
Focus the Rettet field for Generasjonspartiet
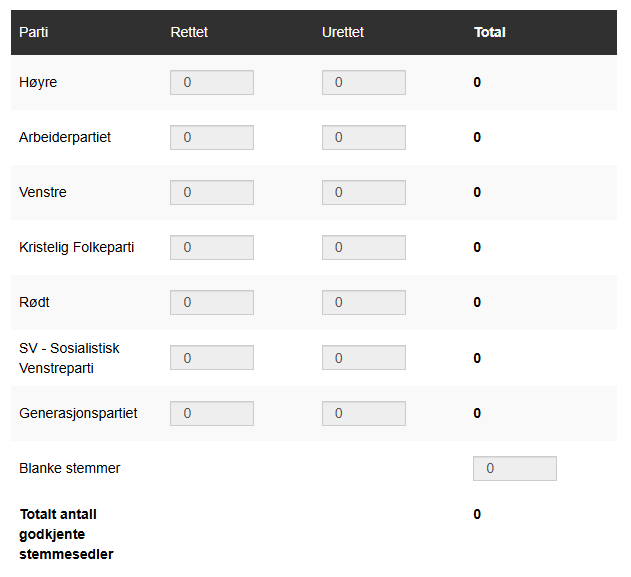point(212,414)
